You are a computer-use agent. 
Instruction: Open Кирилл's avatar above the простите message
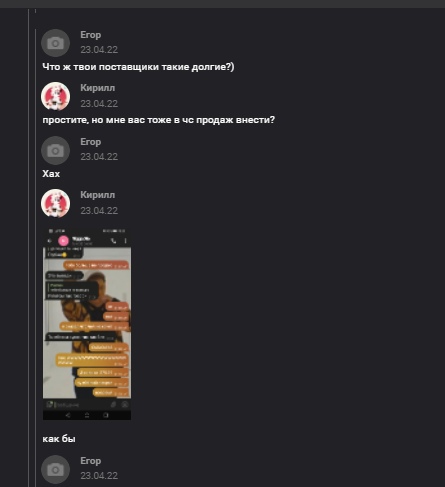tap(55, 96)
